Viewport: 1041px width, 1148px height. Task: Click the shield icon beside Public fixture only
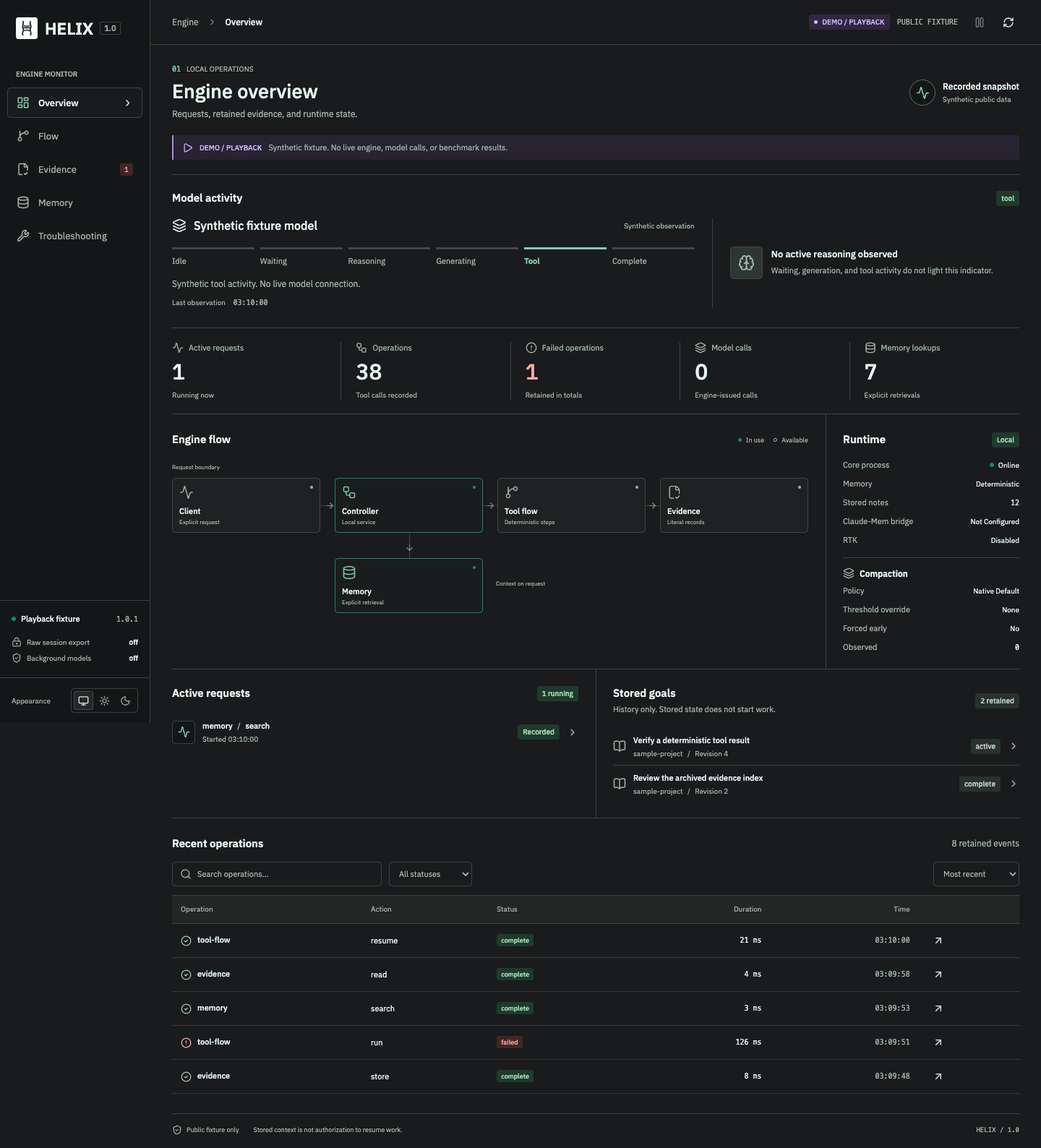pos(177,1130)
